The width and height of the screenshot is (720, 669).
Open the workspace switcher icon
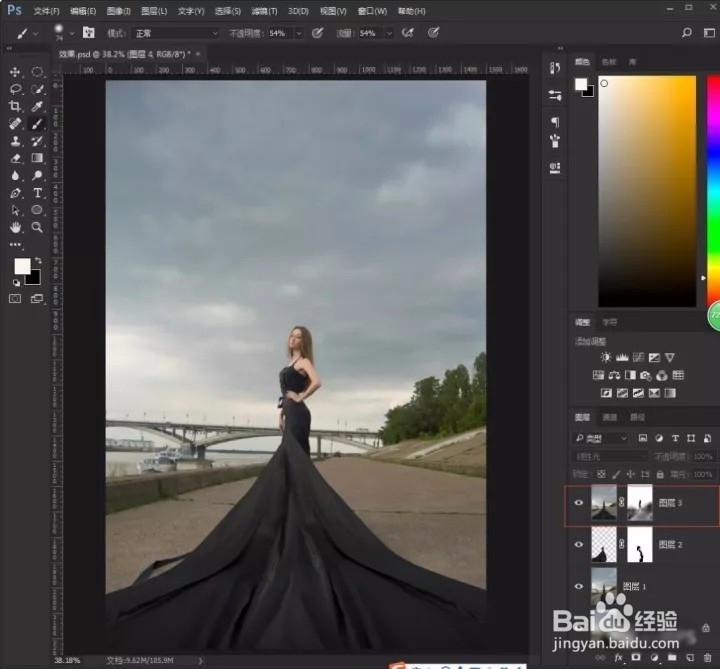(x=709, y=33)
